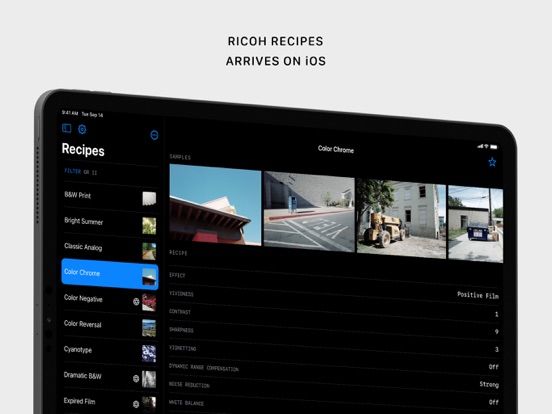
Task: Tap the Color Reversal thumbnail
Action: tap(149, 328)
